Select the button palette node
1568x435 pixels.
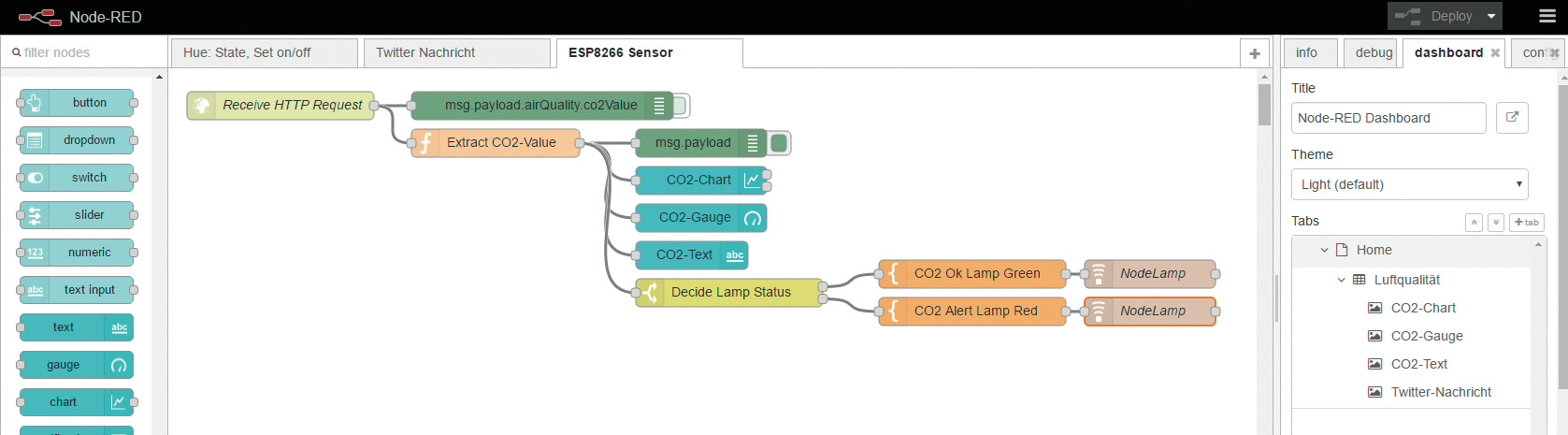77,103
